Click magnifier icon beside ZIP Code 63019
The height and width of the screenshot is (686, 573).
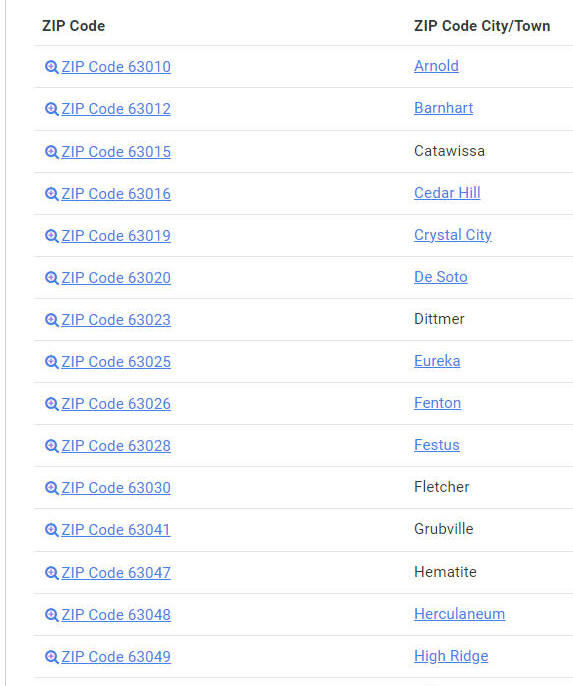tap(52, 236)
